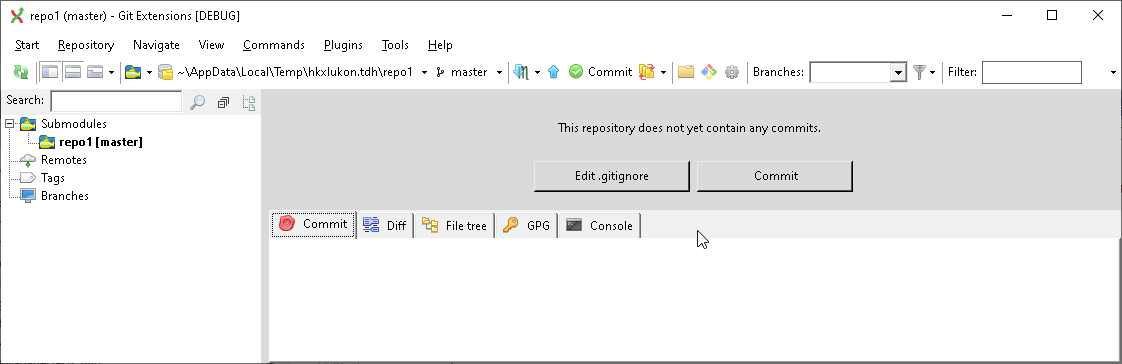Switch to the File tree tab

pyautogui.click(x=454, y=225)
